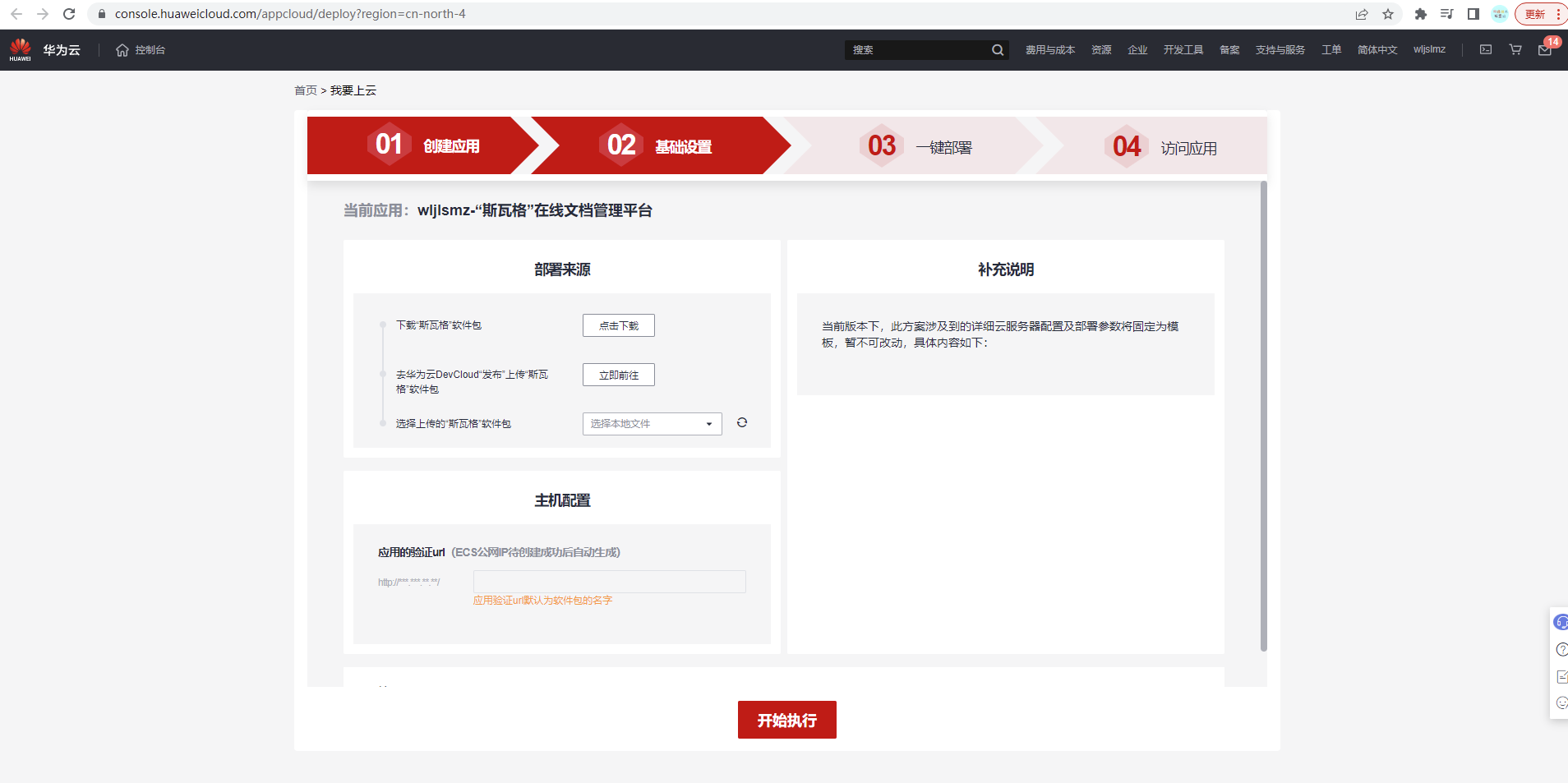This screenshot has height=783, width=1568.
Task: Click step 01 创建应用
Action: tap(422, 145)
